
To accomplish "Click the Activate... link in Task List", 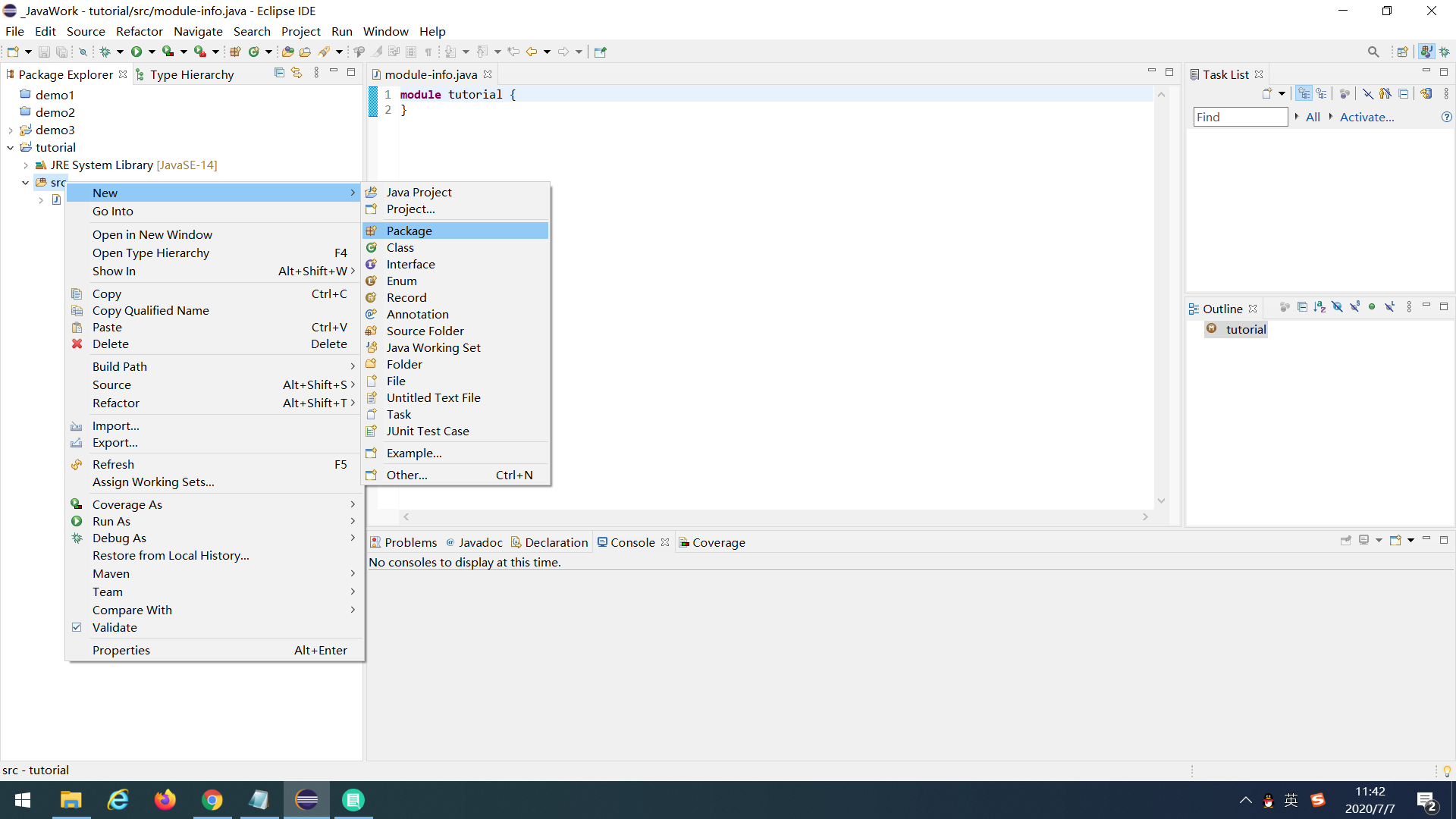I will pos(1367,117).
